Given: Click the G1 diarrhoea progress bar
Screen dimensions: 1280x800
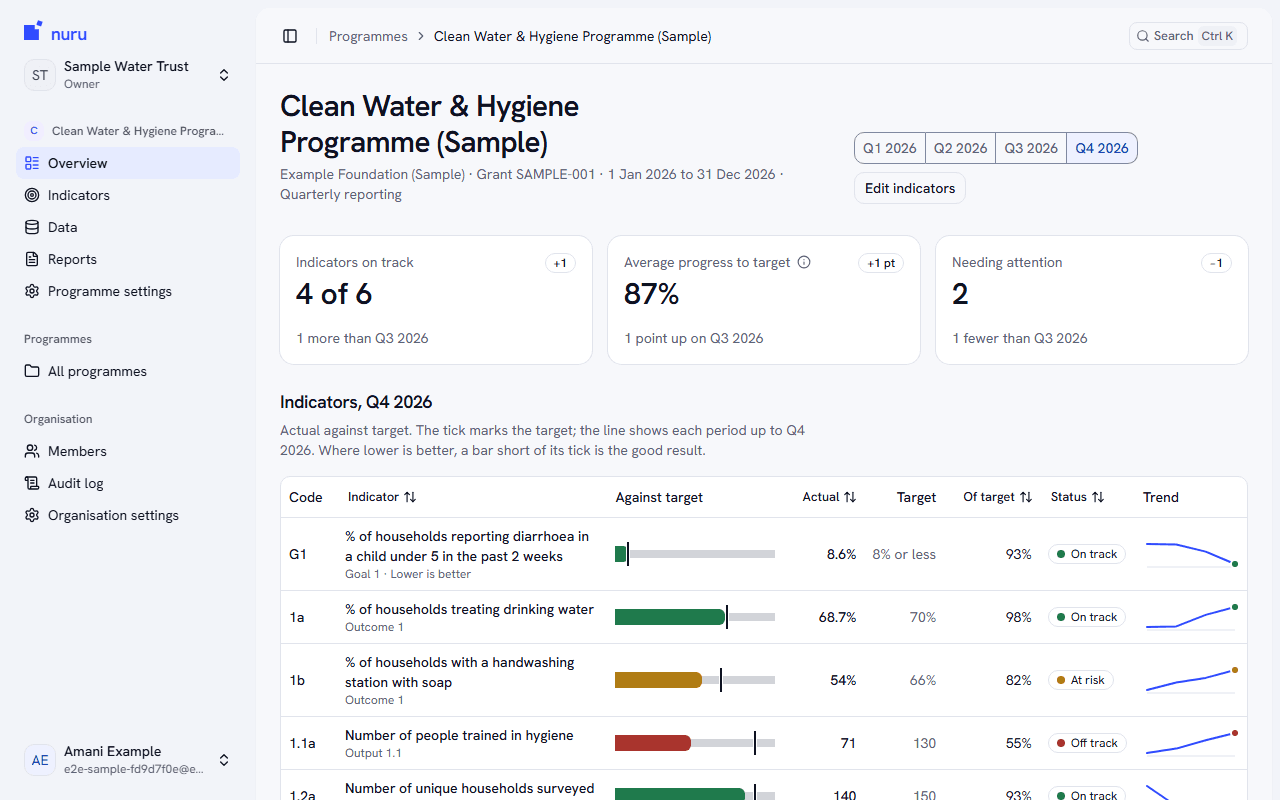Looking at the screenshot, I should [695, 554].
